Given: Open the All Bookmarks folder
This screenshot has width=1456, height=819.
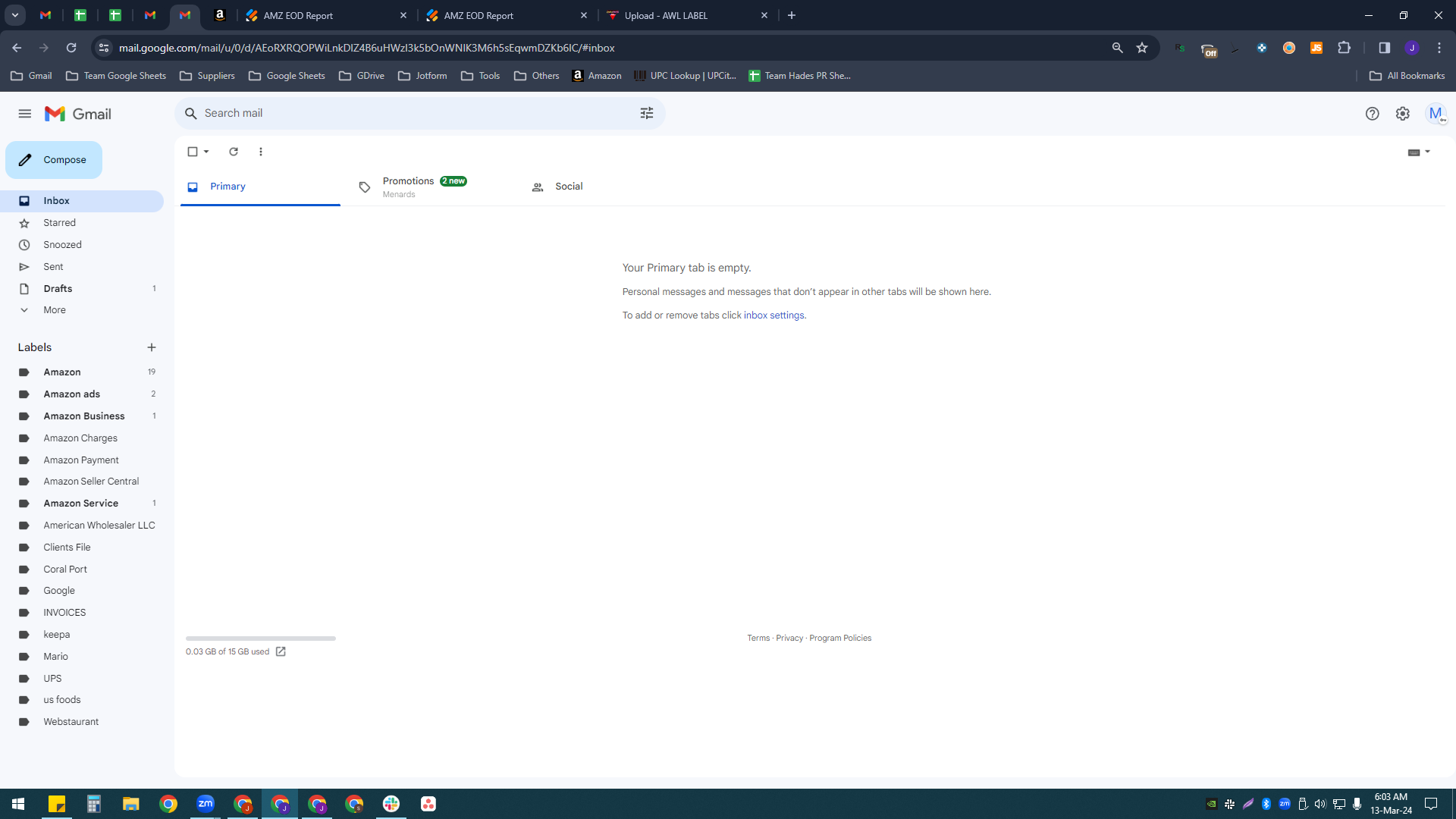Looking at the screenshot, I should (1407, 76).
